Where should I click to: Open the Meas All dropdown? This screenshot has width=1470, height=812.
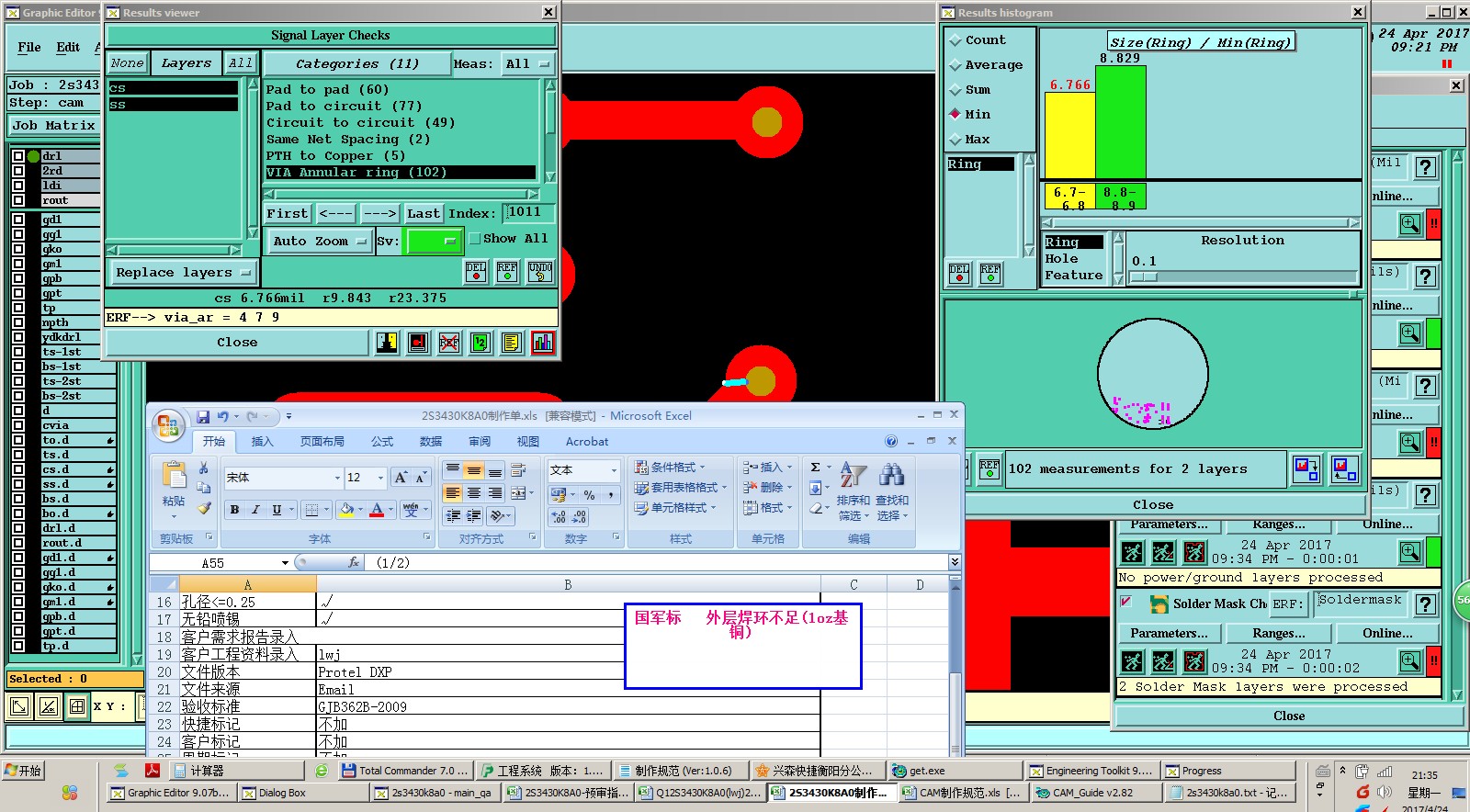[527, 64]
